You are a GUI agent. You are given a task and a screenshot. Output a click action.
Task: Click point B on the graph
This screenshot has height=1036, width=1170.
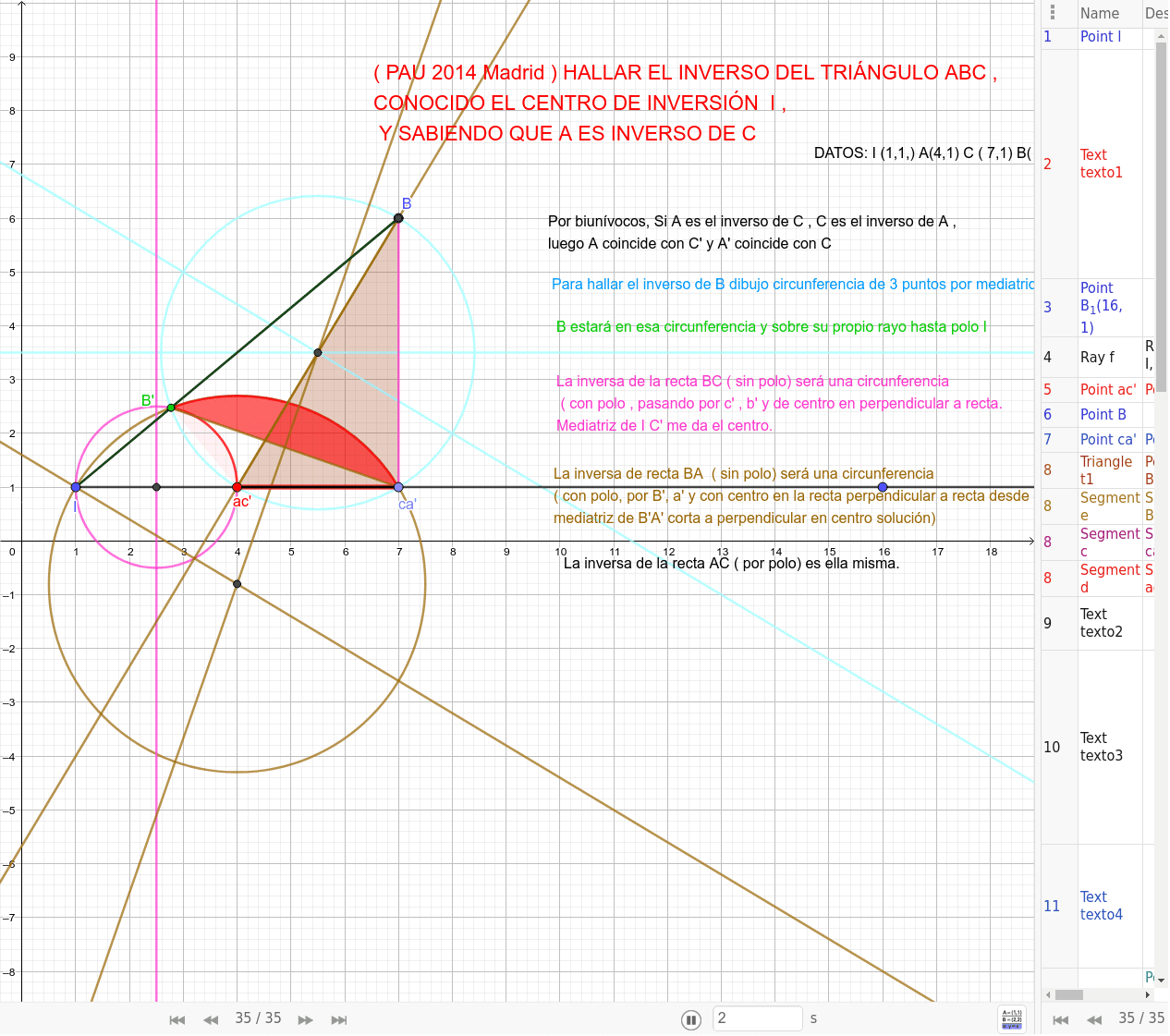(398, 218)
